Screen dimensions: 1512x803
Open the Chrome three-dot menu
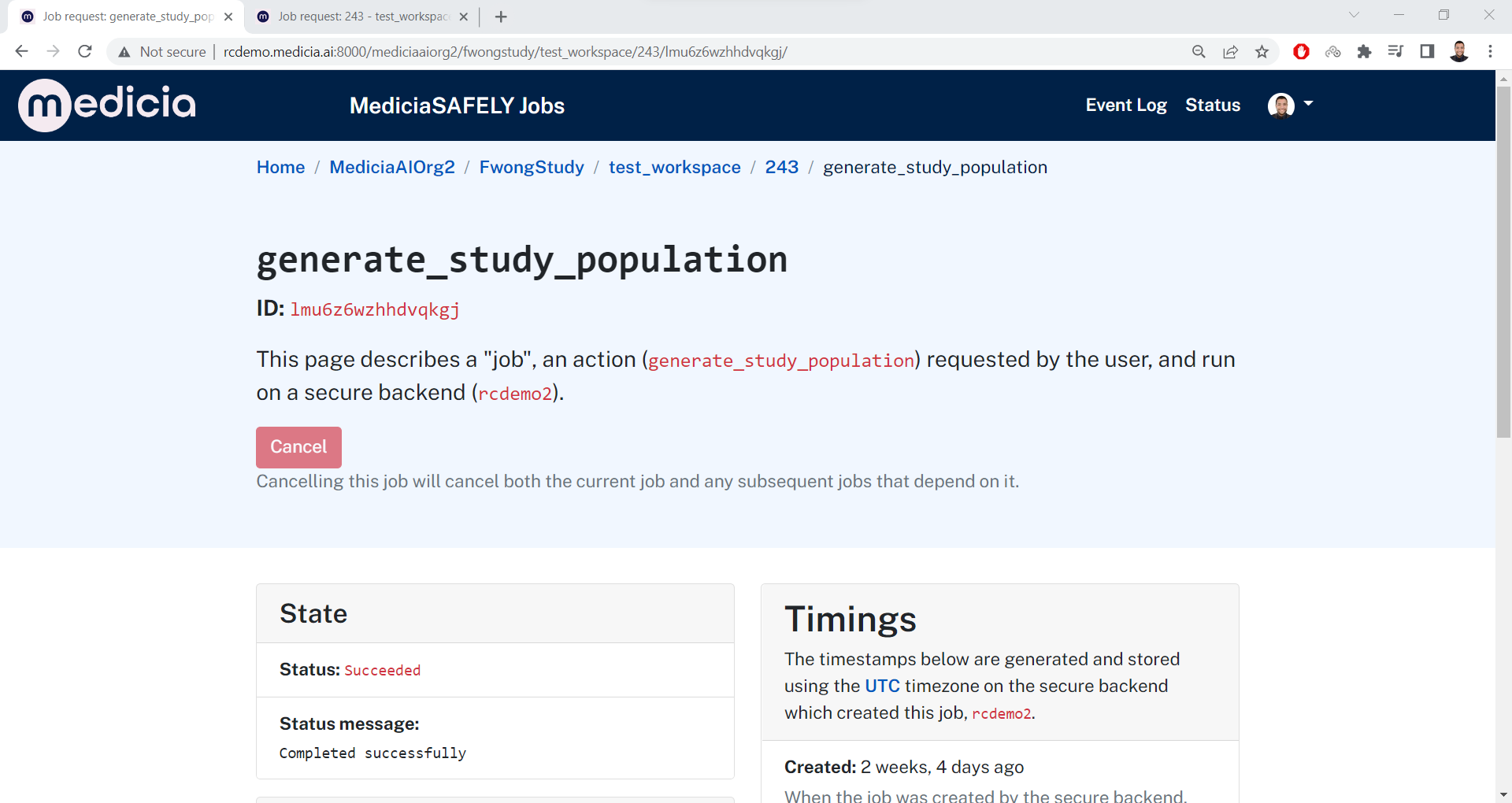[x=1490, y=52]
